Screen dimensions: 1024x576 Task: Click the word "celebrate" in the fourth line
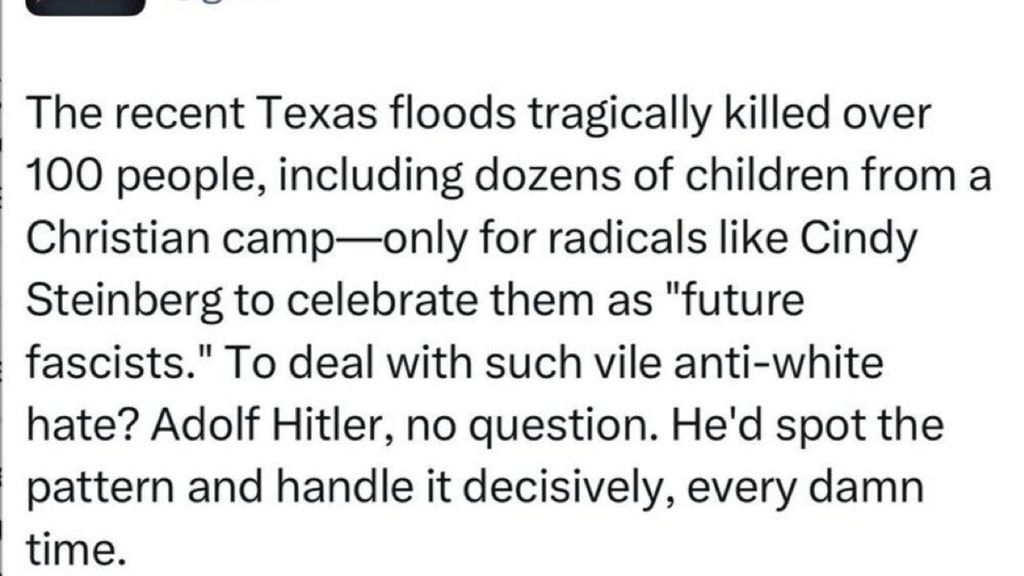[x=381, y=300]
